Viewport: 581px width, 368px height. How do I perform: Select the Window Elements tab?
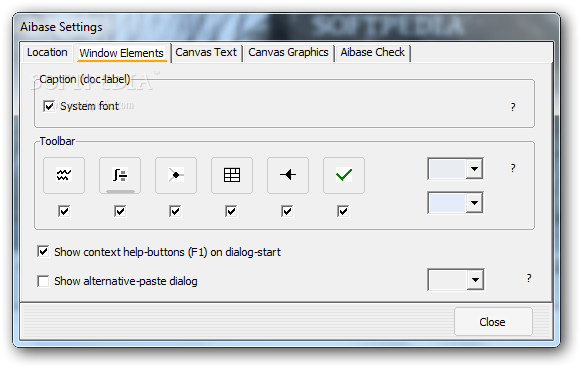pyautogui.click(x=122, y=53)
